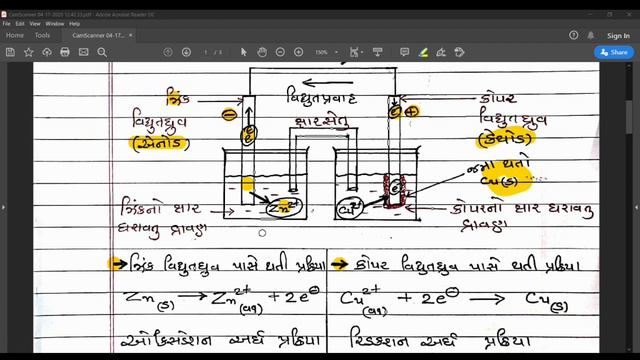This screenshot has height=360, width=640.
Task: Open the Window menu
Action: coord(55,24)
